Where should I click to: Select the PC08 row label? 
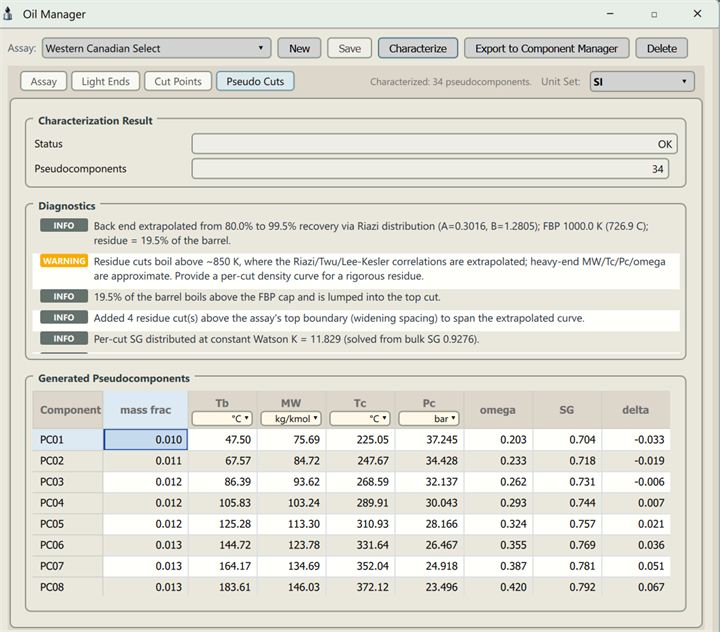[68, 587]
